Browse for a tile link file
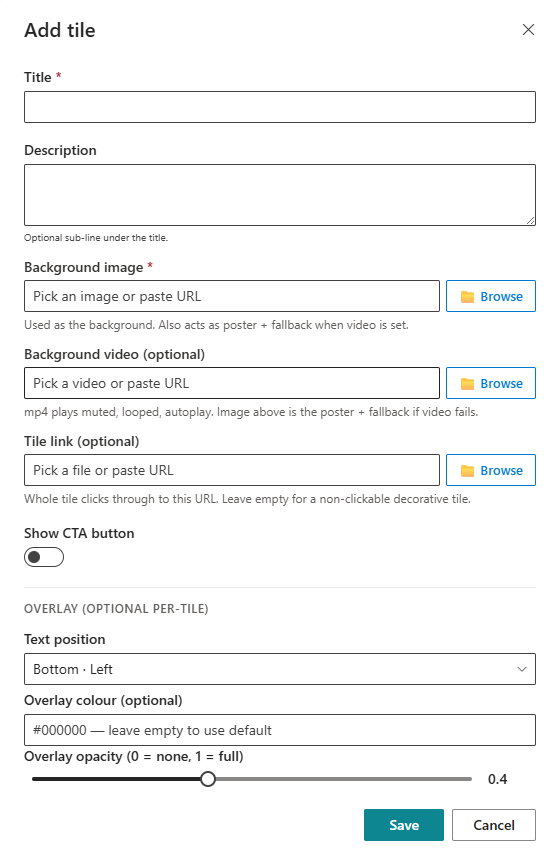The height and width of the screenshot is (862, 559). (x=491, y=470)
